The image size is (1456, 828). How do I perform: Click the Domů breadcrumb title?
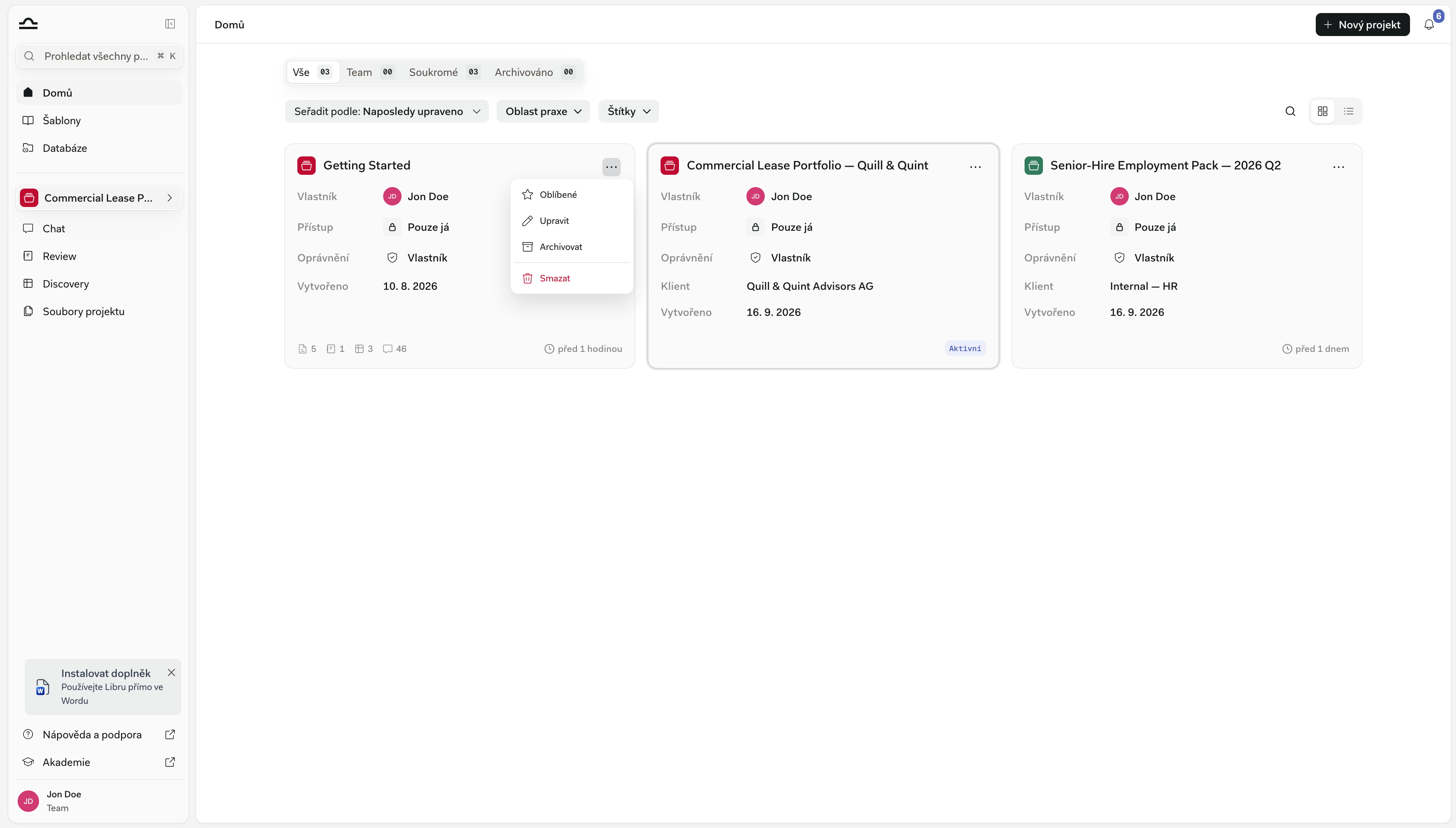pyautogui.click(x=229, y=25)
